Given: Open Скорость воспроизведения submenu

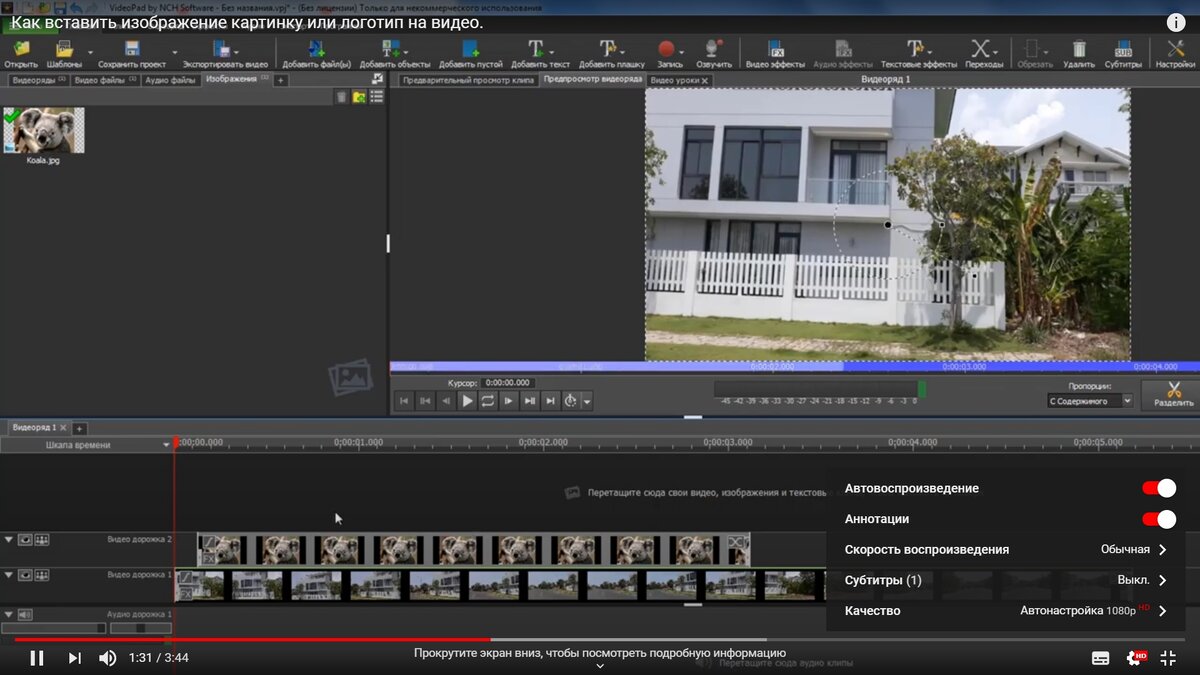Looking at the screenshot, I should coord(1006,550).
